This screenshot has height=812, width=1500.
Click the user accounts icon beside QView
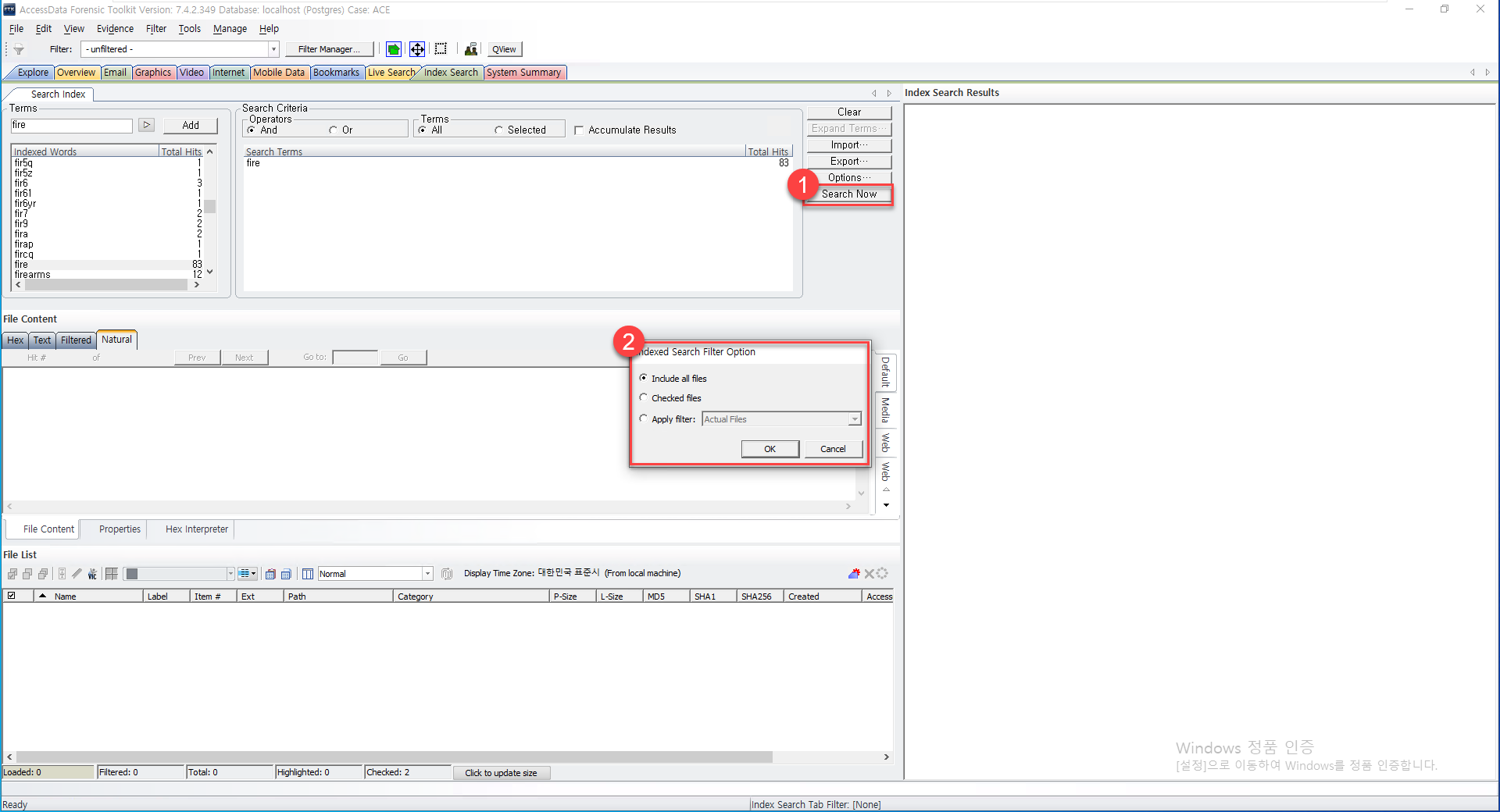(x=471, y=49)
